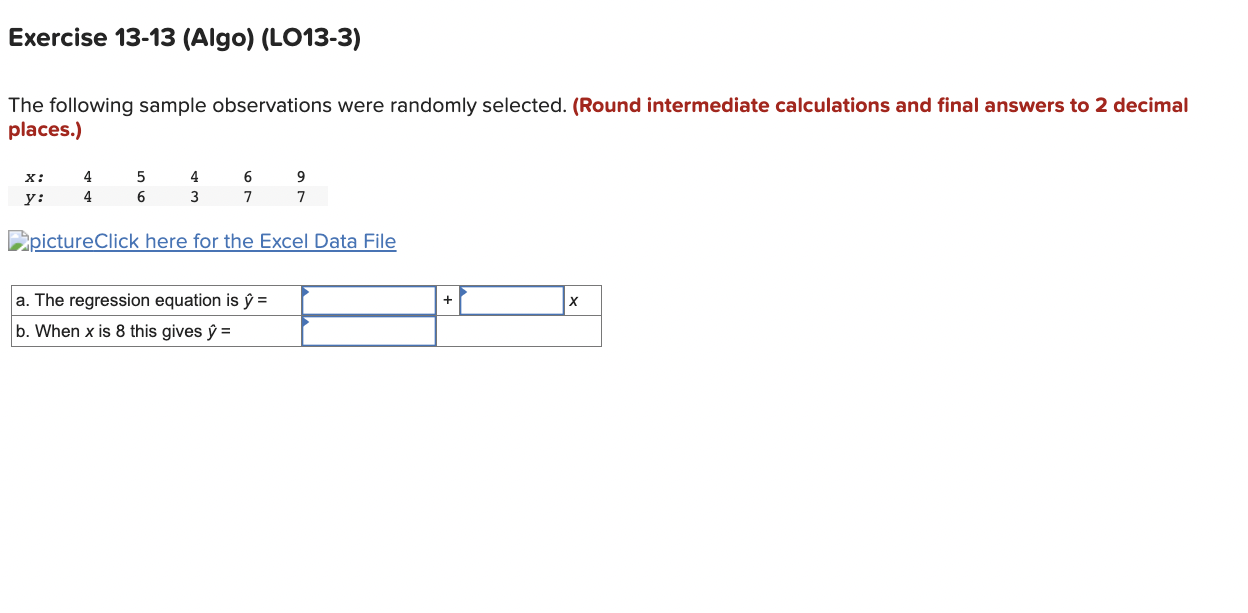Click the input box after the plus sign
1248x613 pixels.
coord(512,299)
